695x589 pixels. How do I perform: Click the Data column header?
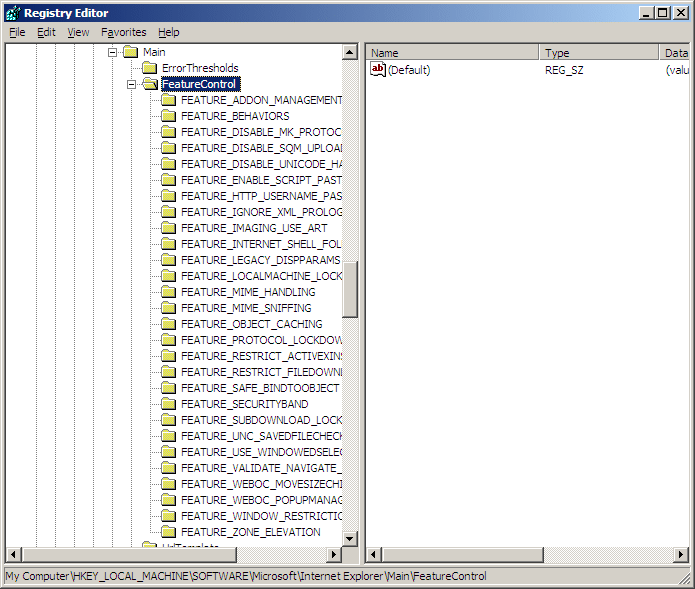[x=674, y=53]
